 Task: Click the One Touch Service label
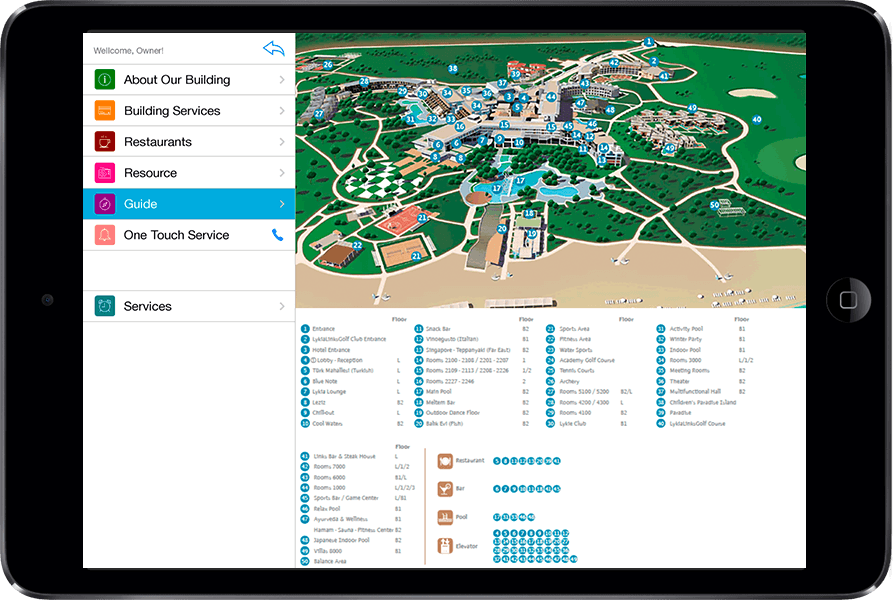pos(176,235)
